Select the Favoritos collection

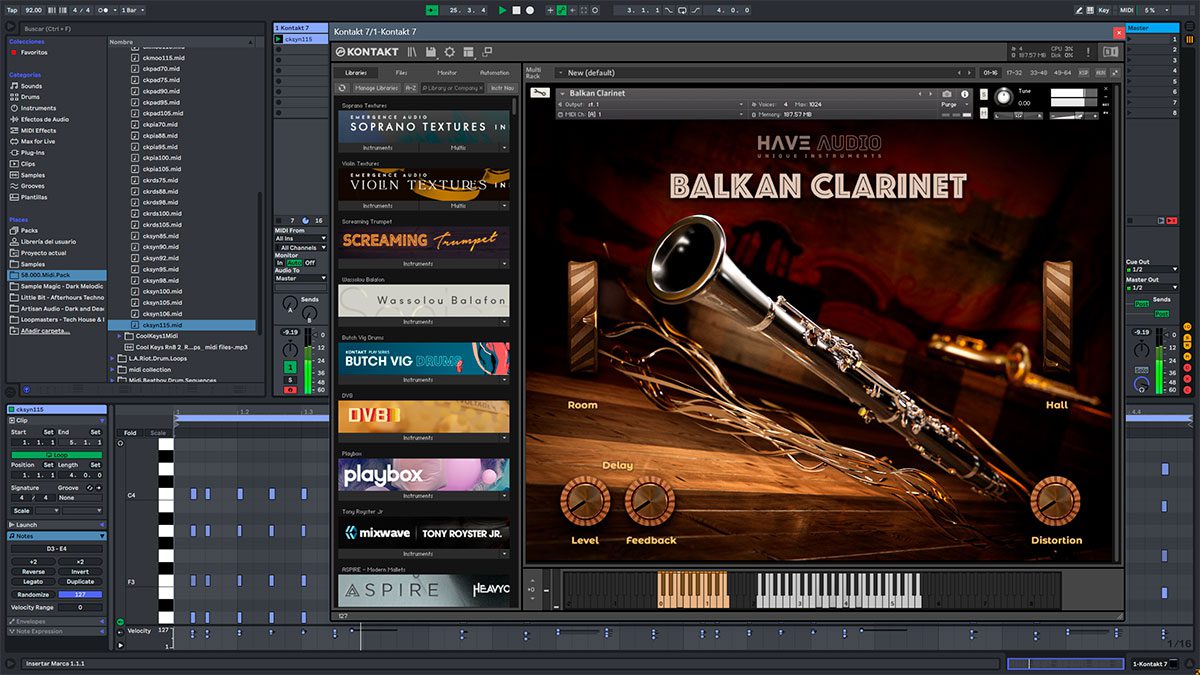(35, 51)
